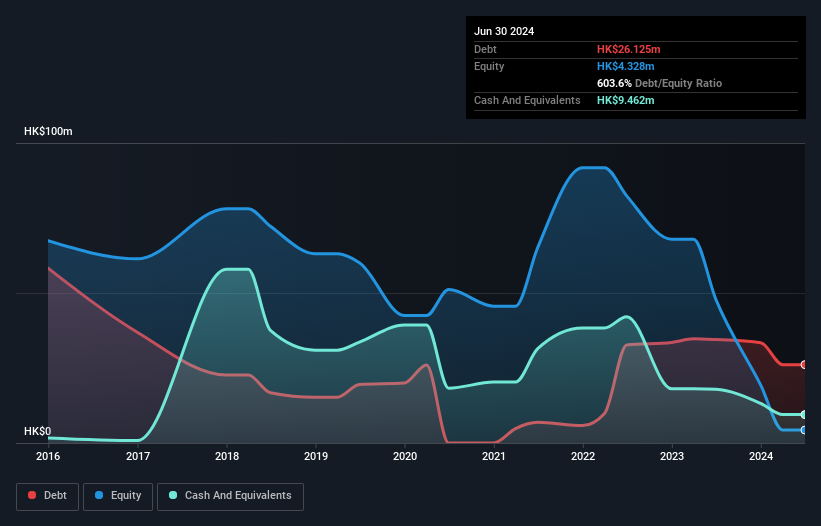The image size is (821, 526).
Task: Click the 2021 axis label
Action: pyautogui.click(x=494, y=456)
